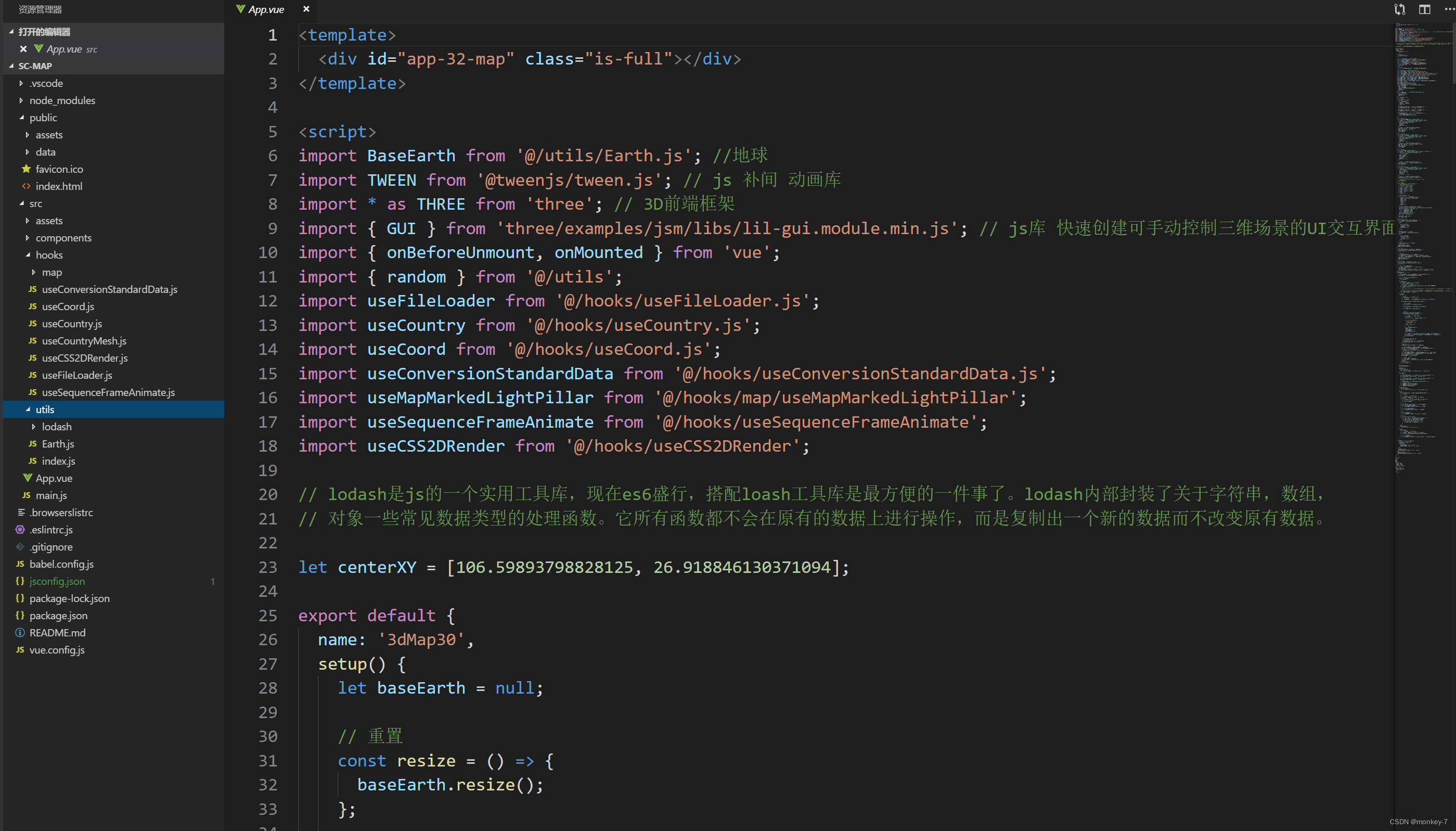Collapse the hooks folder
Screen dimensions: 1456x831
click(28, 254)
